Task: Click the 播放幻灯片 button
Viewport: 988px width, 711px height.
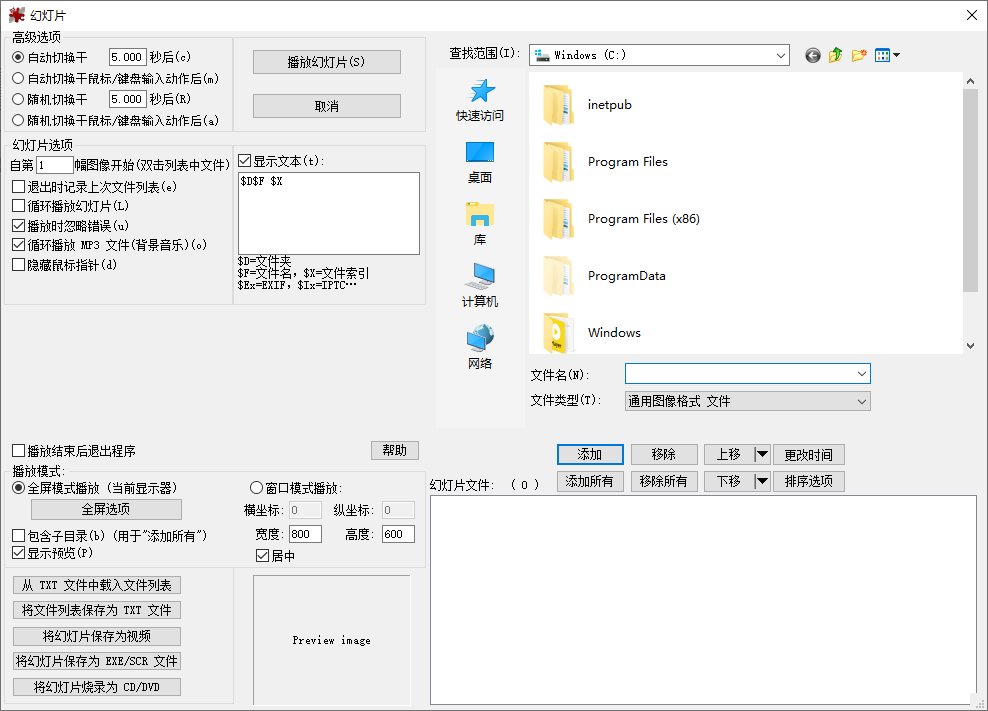Action: click(326, 62)
